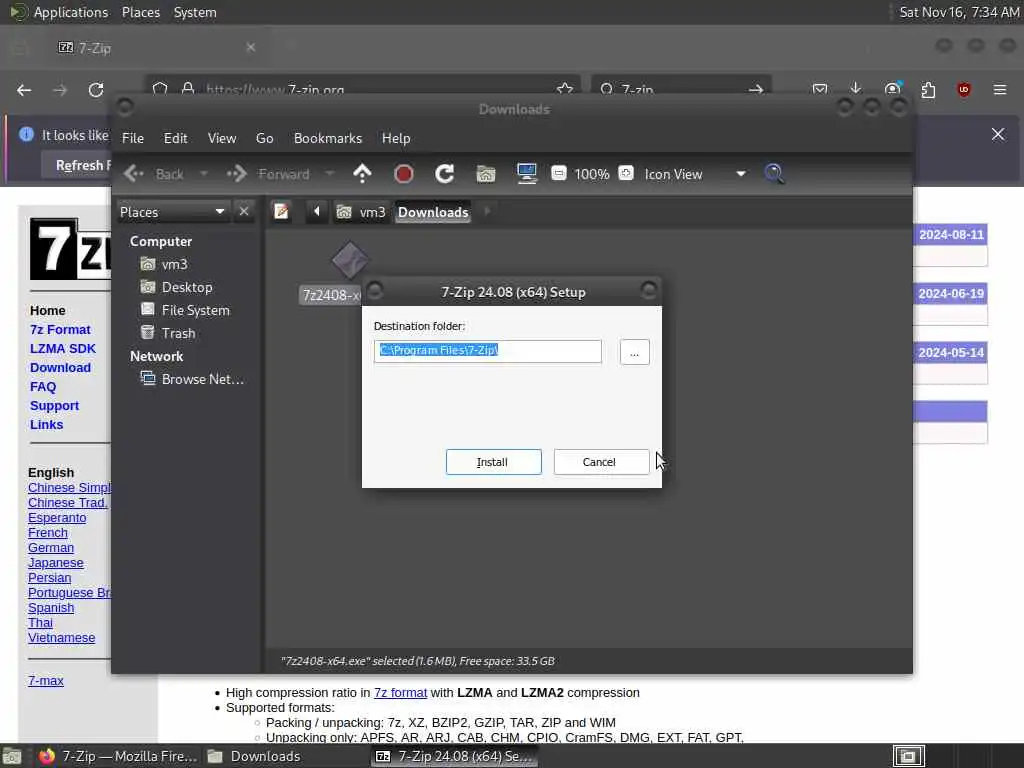
Task: Open the Icon View mode dropdown
Action: [x=695, y=174]
